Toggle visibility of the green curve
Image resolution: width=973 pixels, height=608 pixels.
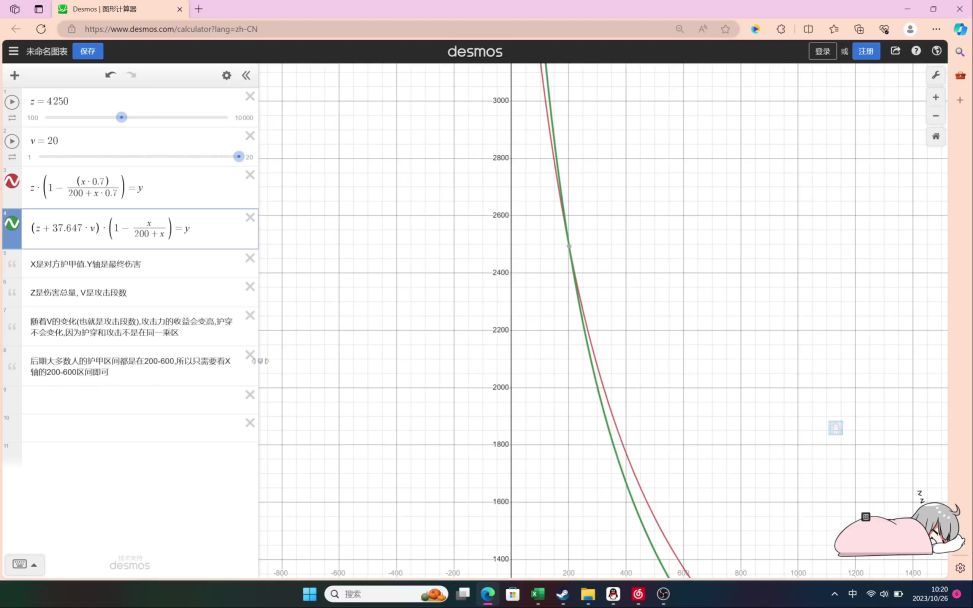tap(12, 223)
